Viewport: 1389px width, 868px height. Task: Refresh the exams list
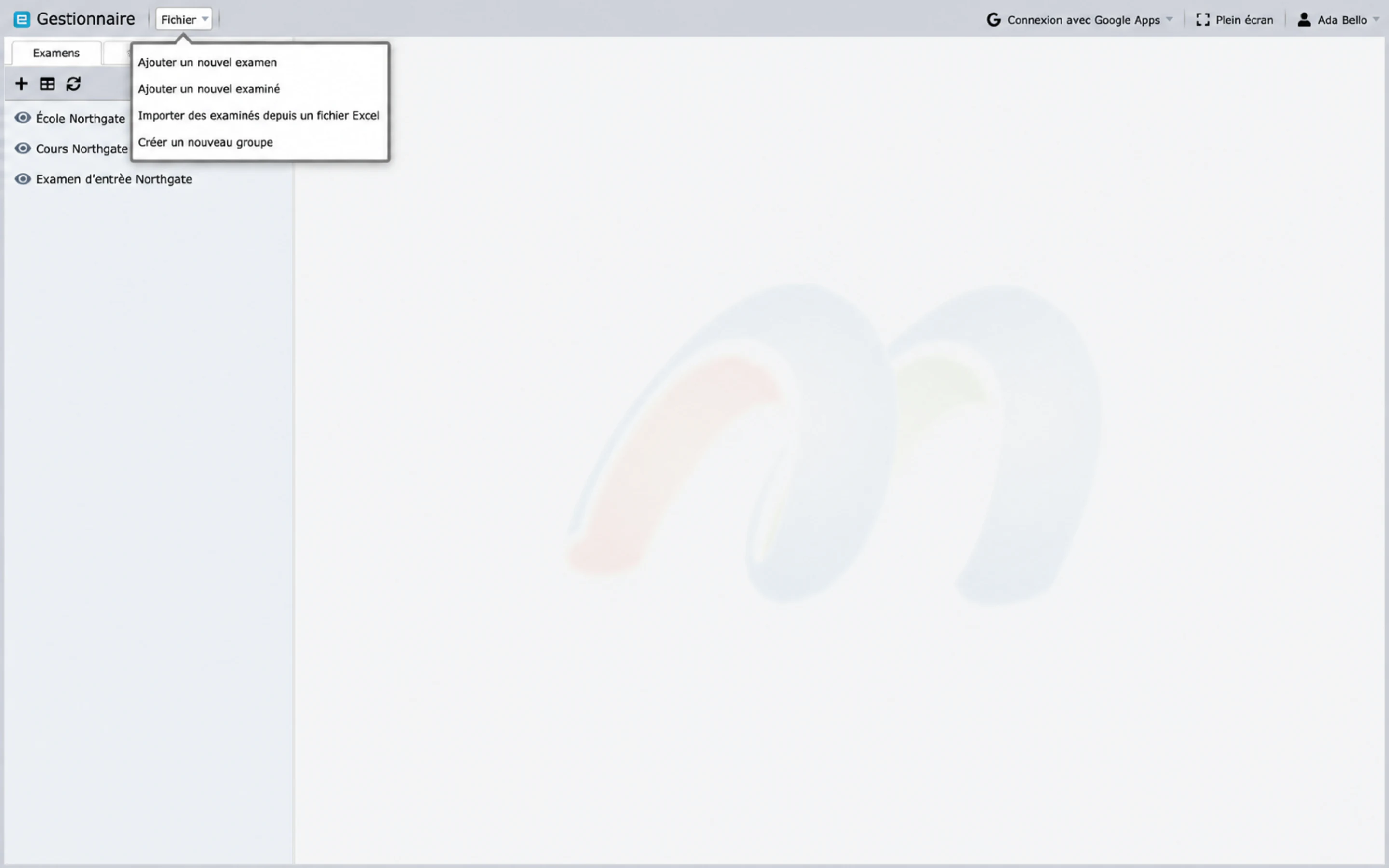[x=73, y=84]
